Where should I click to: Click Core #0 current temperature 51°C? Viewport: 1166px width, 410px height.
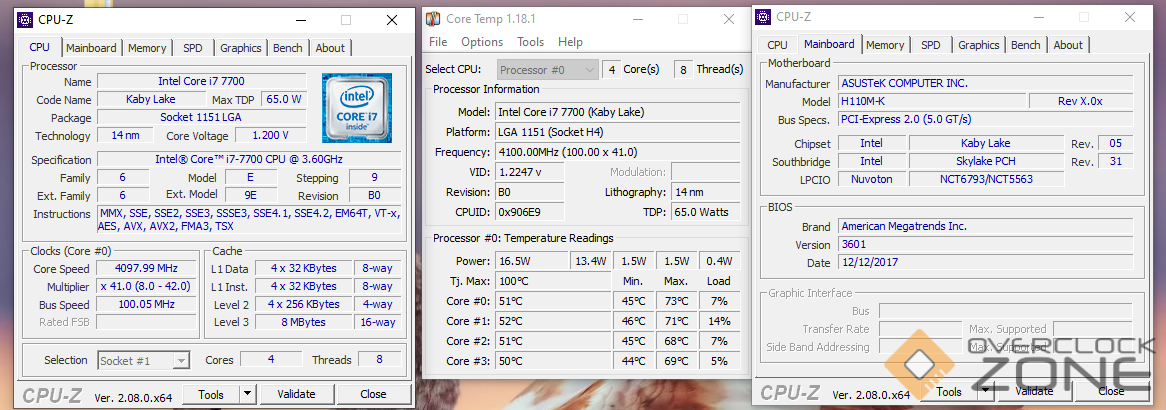point(553,301)
